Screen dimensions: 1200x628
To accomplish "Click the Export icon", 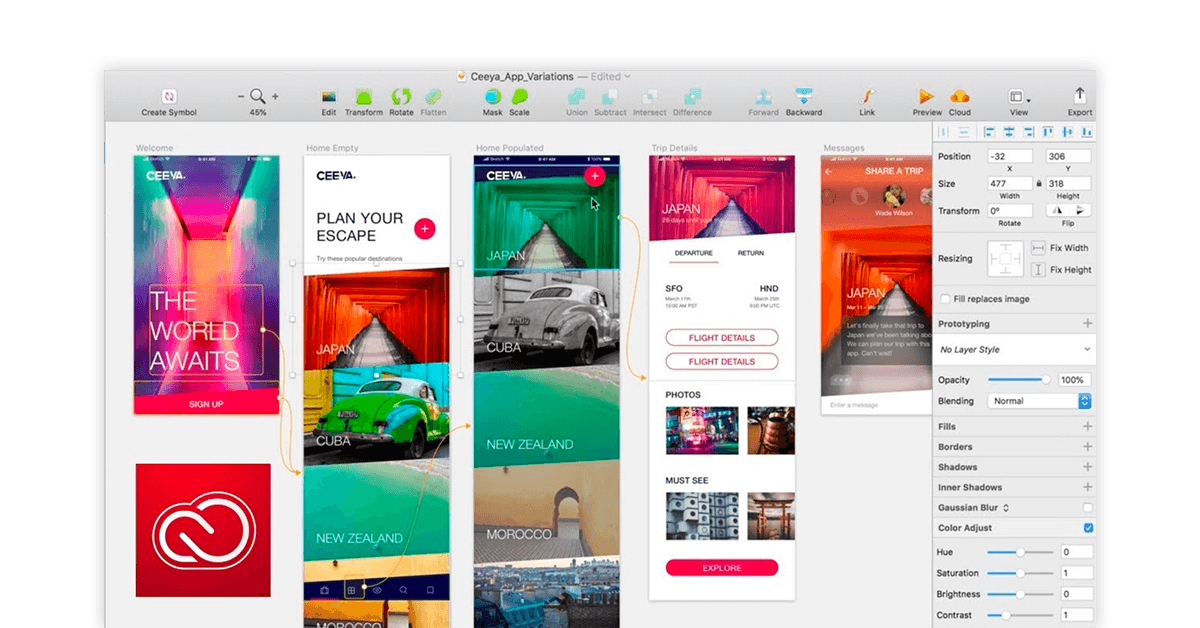I will click(x=1079, y=95).
